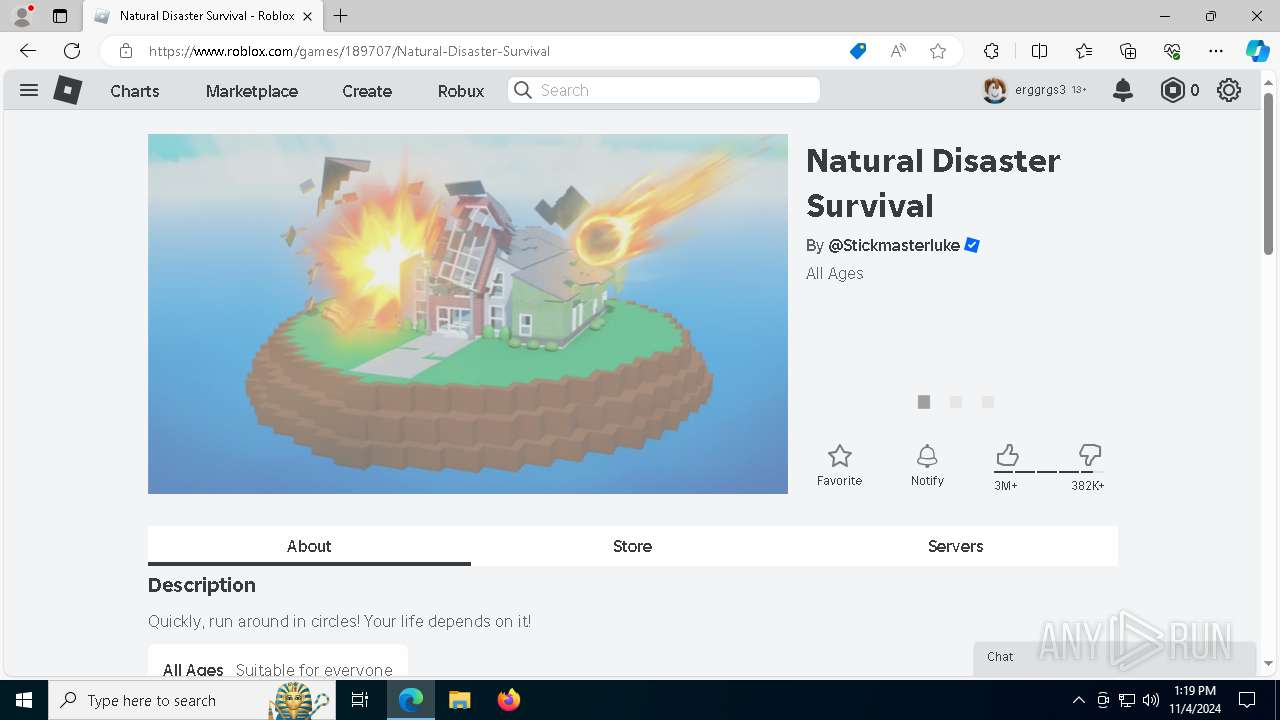This screenshot has height=720, width=1280.
Task: Click the like/dislike vote ratio bar
Action: pyautogui.click(x=1049, y=471)
